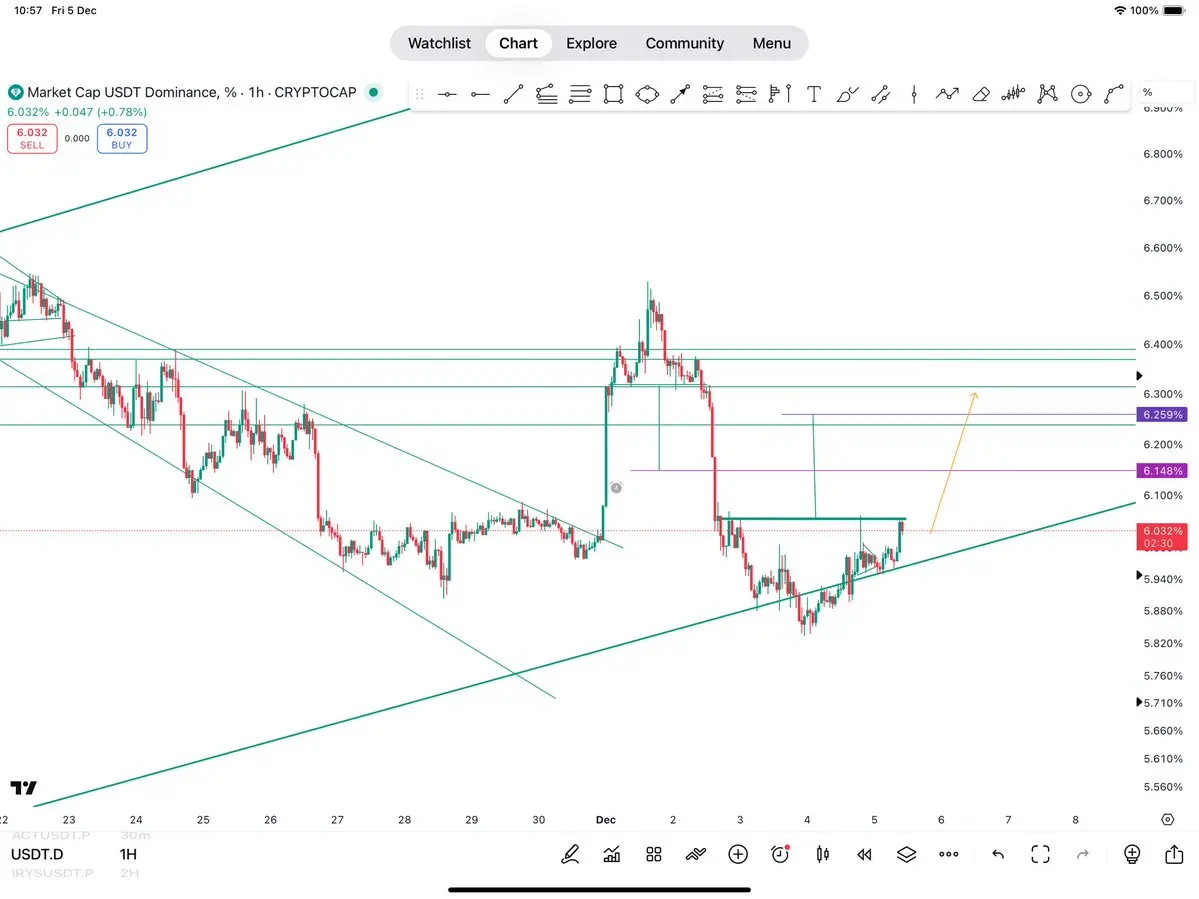Viewport: 1199px width, 899px height.
Task: Select the Text annotation tool
Action: (814, 94)
